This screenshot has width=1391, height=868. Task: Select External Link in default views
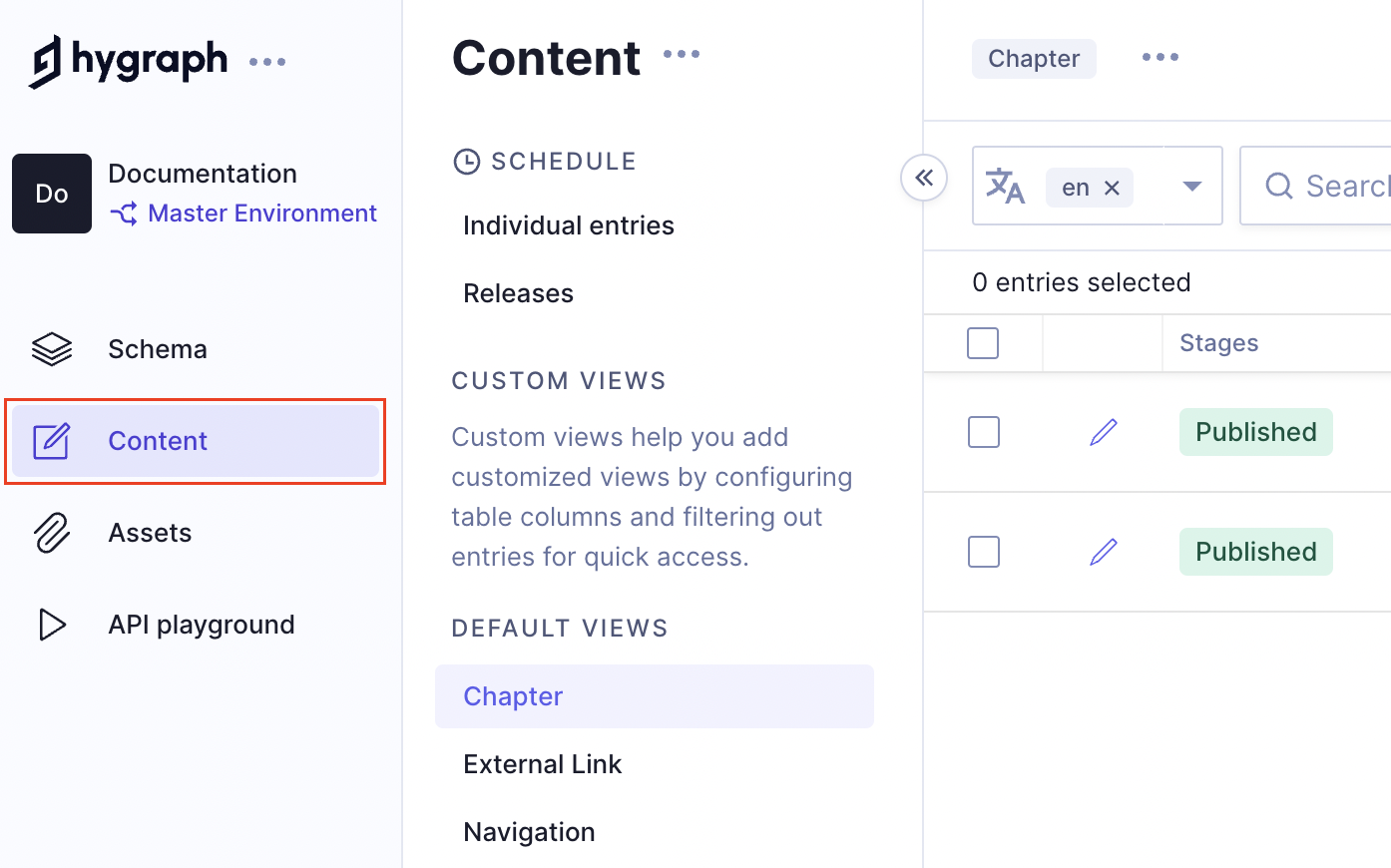pyautogui.click(x=542, y=764)
